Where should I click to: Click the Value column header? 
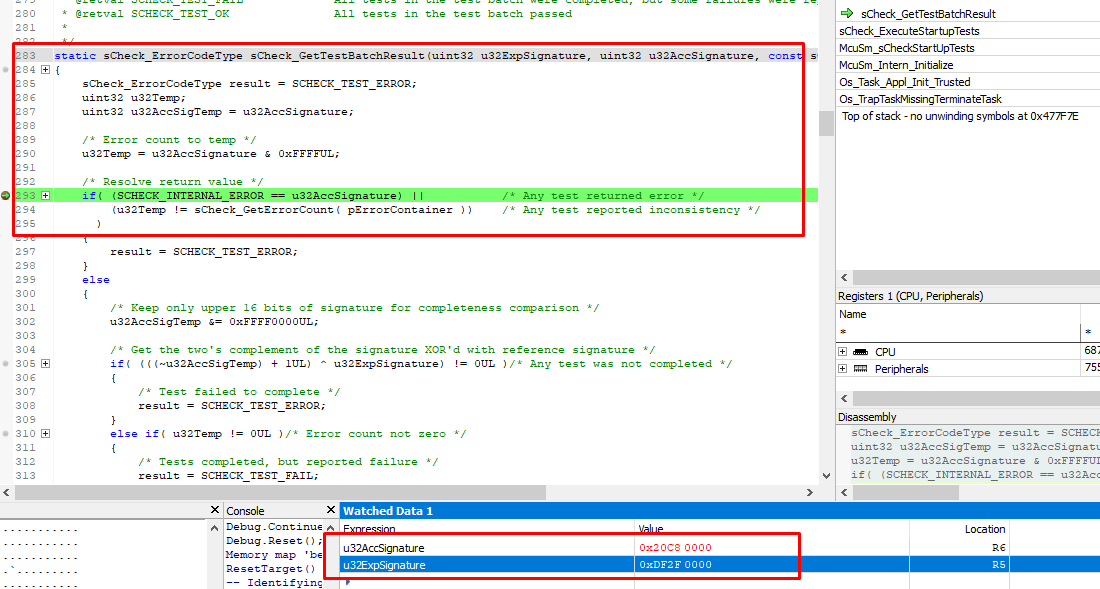pyautogui.click(x=651, y=529)
